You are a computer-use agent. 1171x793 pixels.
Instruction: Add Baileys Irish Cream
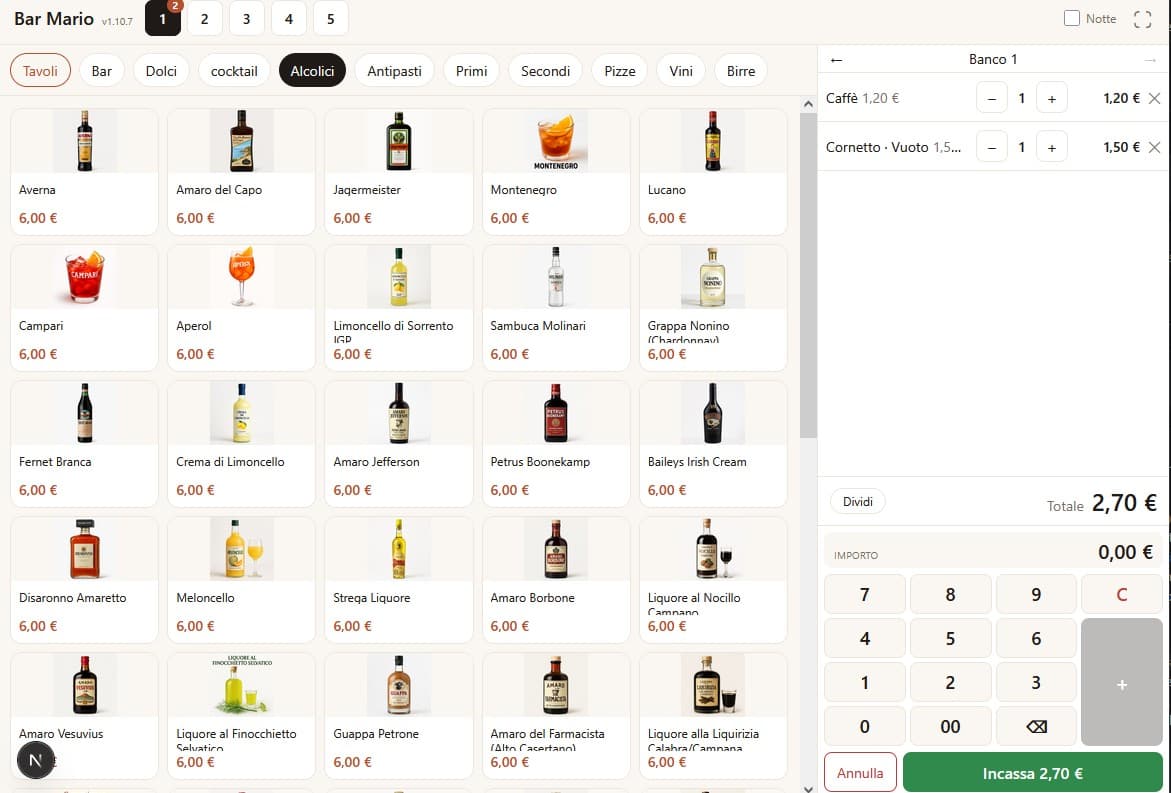713,444
